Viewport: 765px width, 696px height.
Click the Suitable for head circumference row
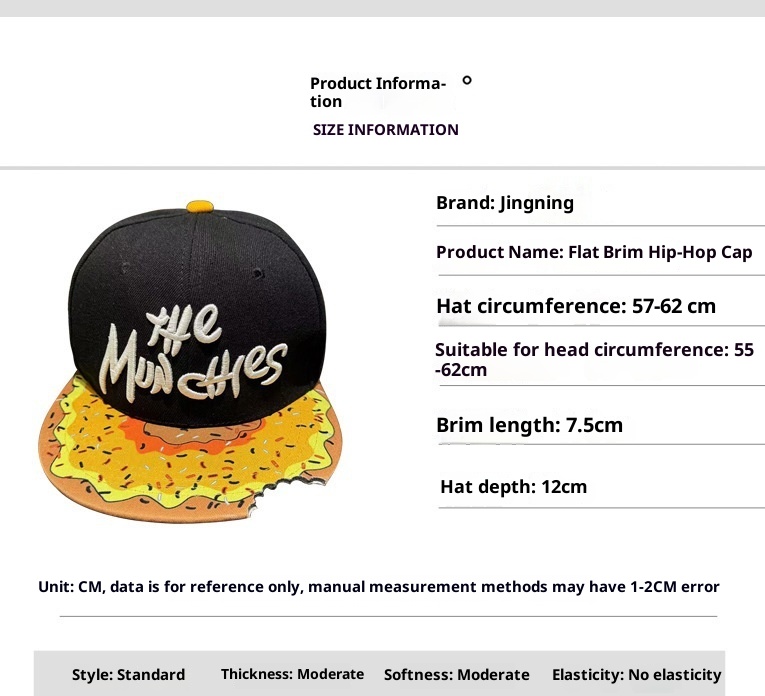pos(594,359)
